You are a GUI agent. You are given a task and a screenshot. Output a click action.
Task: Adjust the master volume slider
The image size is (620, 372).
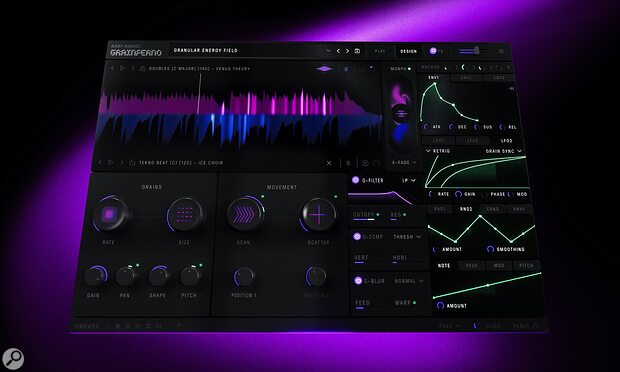click(x=473, y=51)
